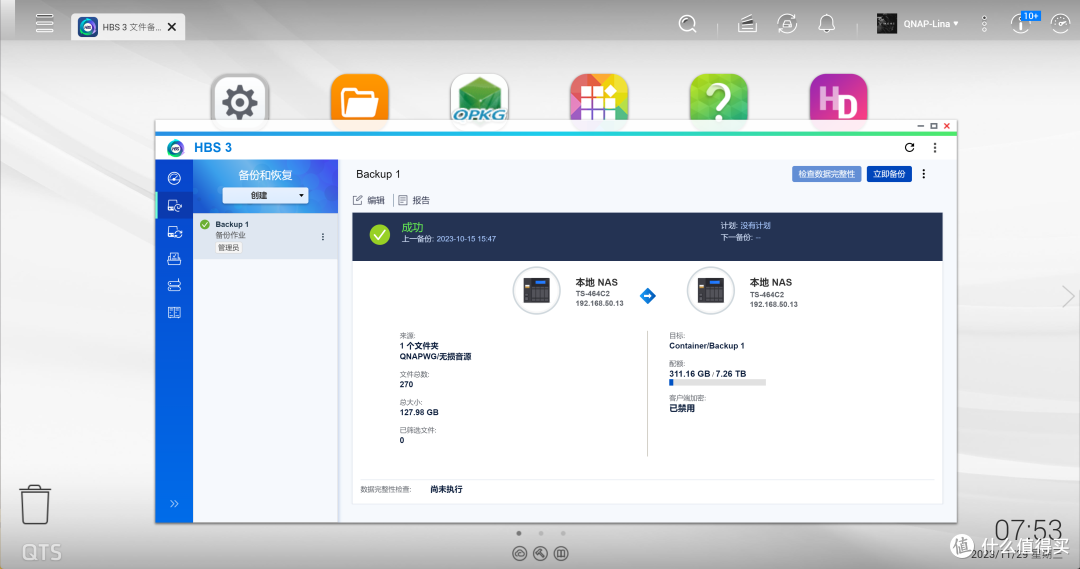This screenshot has height=569, width=1080.
Task: Open the Restore/services sidebar icon
Action: [x=174, y=259]
